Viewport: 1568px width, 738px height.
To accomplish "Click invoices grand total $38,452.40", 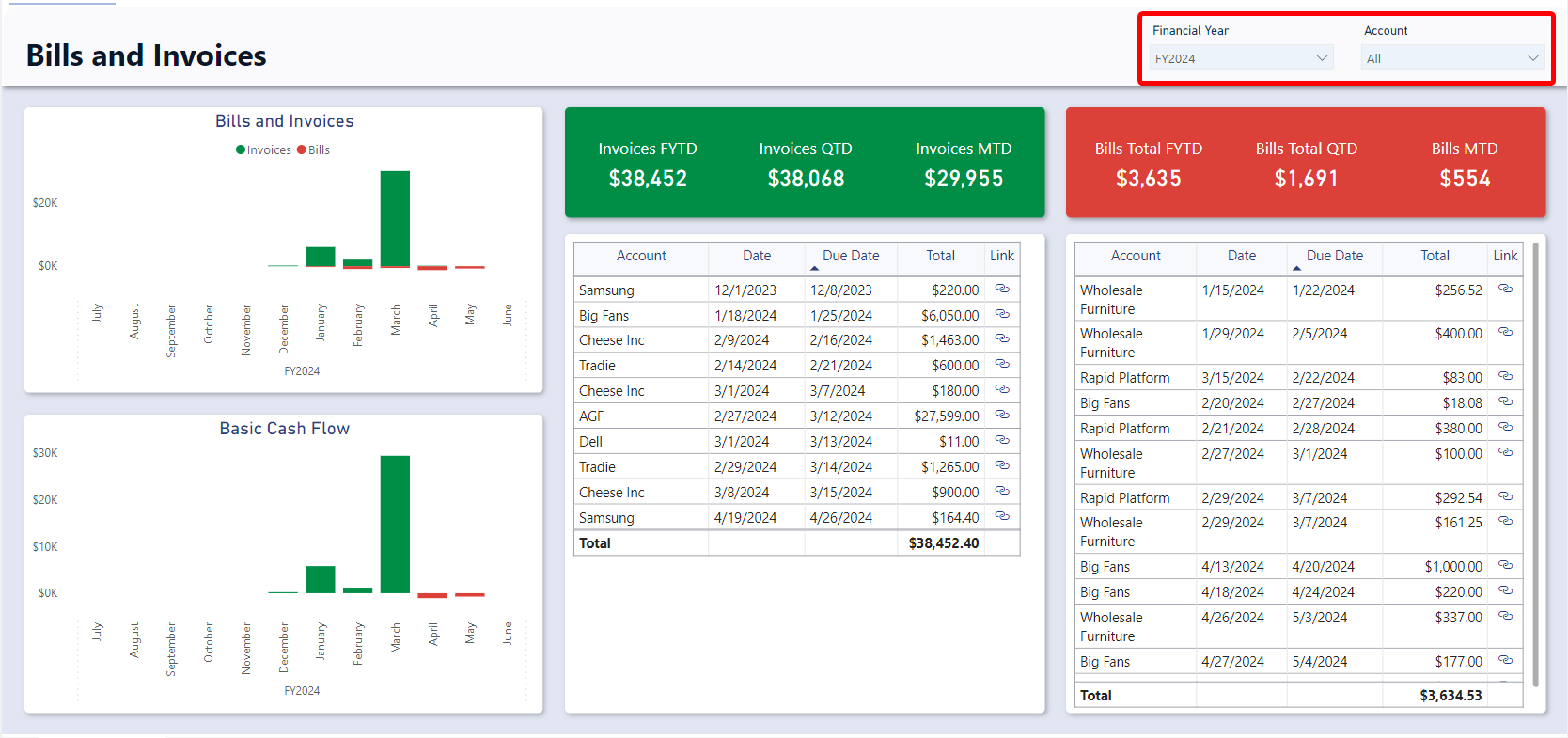I will [944, 543].
